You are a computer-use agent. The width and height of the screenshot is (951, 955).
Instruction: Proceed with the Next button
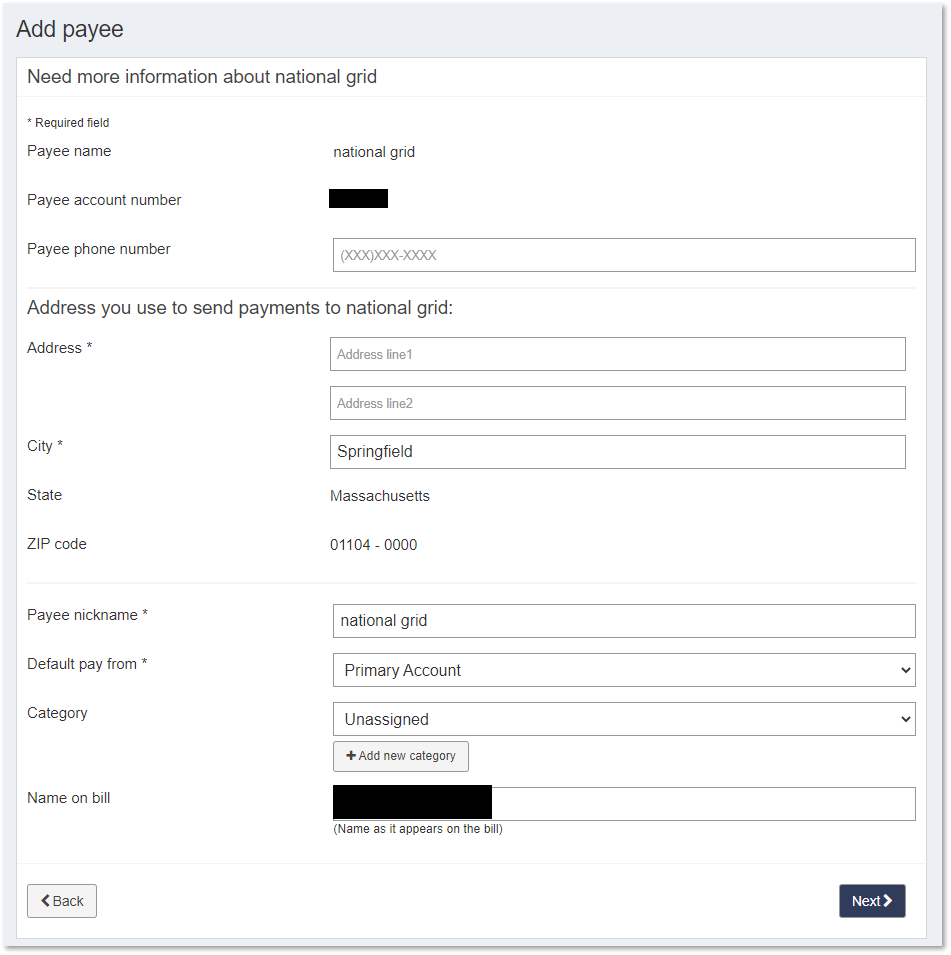872,901
